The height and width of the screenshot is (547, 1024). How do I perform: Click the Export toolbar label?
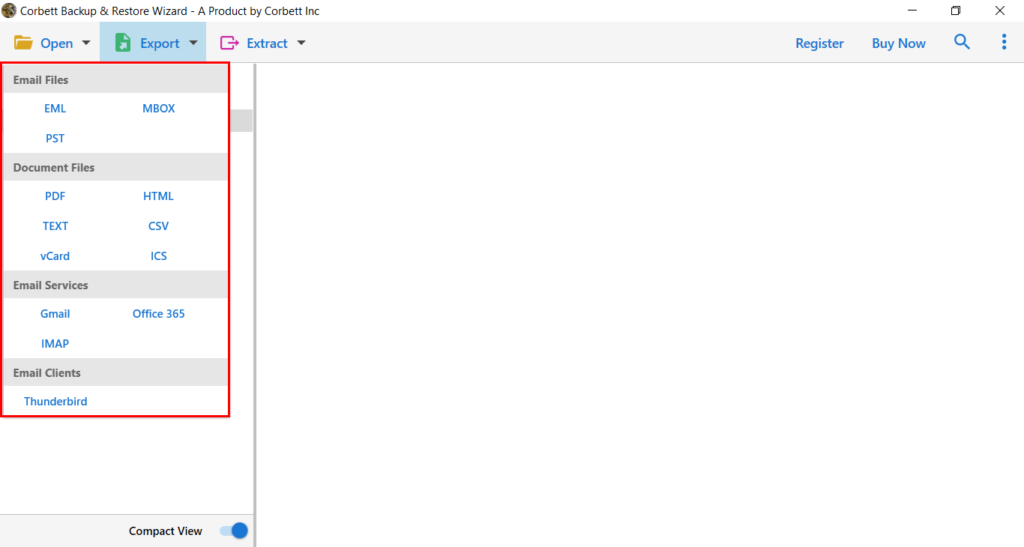click(x=159, y=43)
